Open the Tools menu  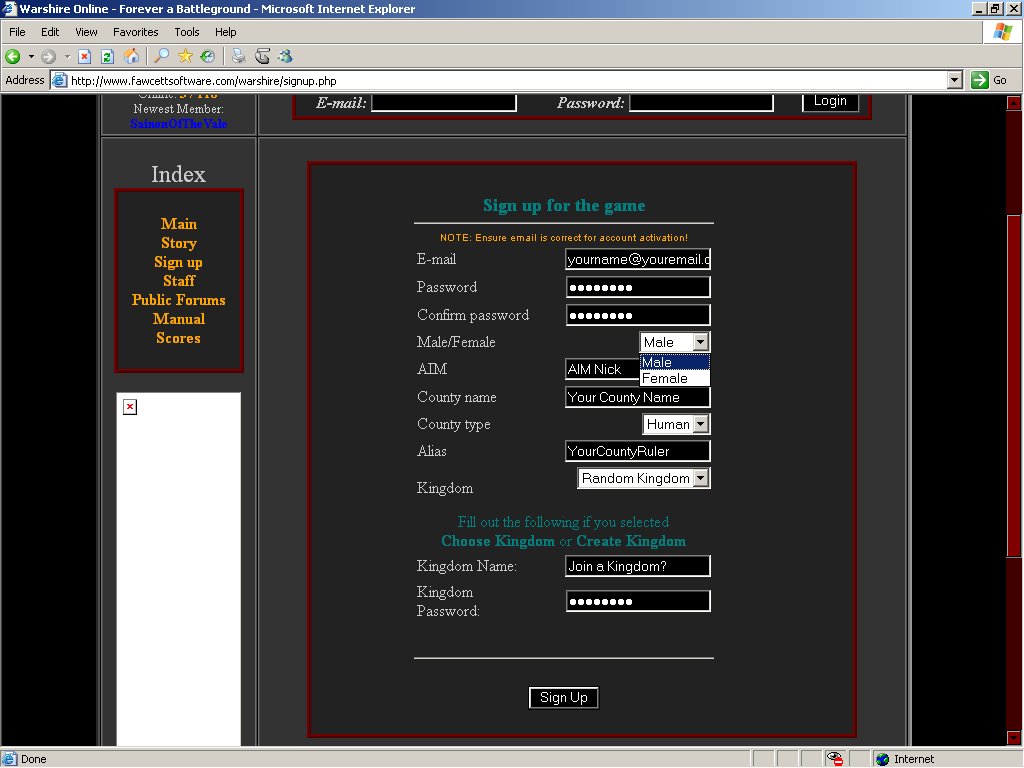(x=187, y=32)
